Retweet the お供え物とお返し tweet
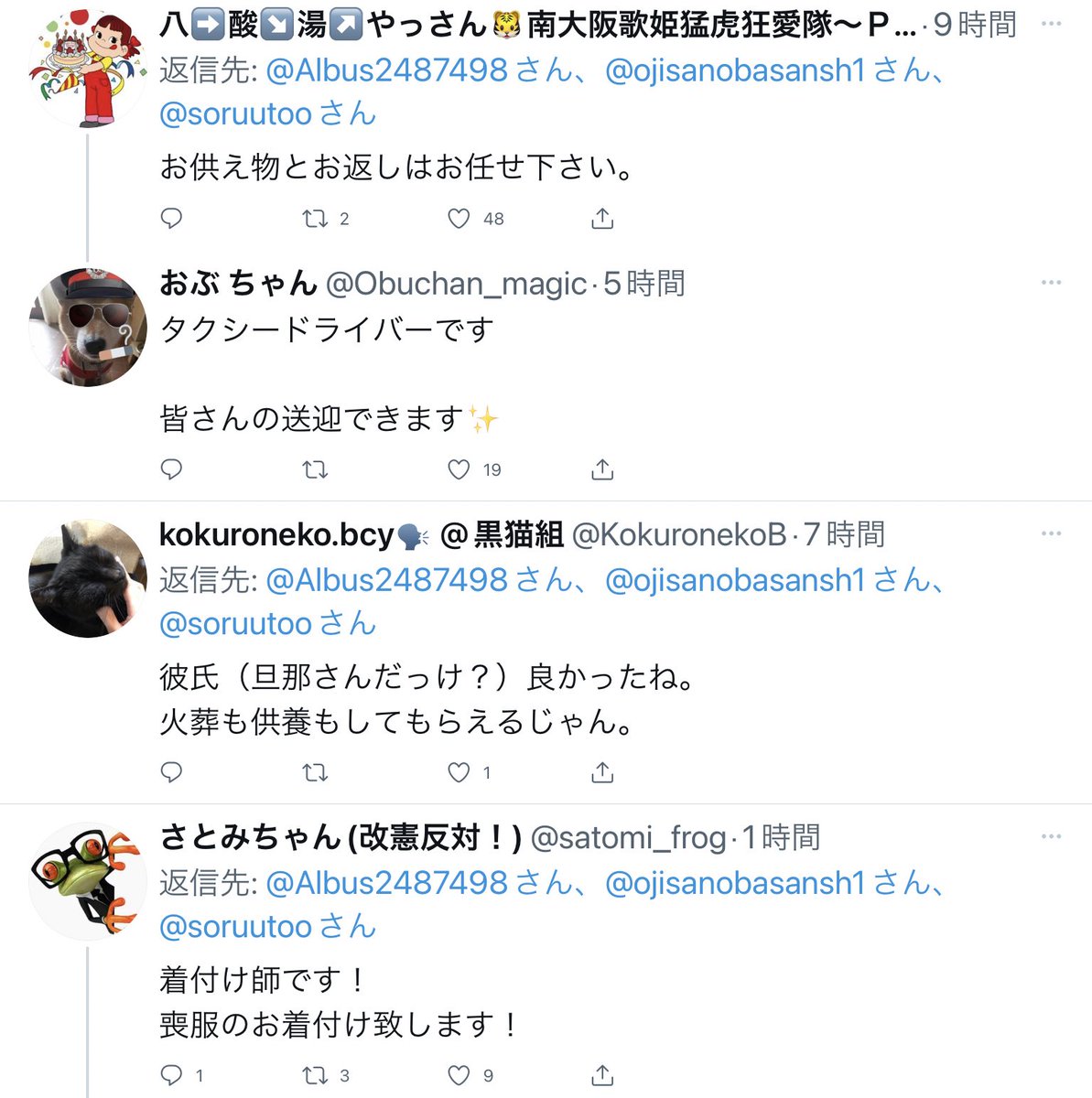 pos(315,219)
